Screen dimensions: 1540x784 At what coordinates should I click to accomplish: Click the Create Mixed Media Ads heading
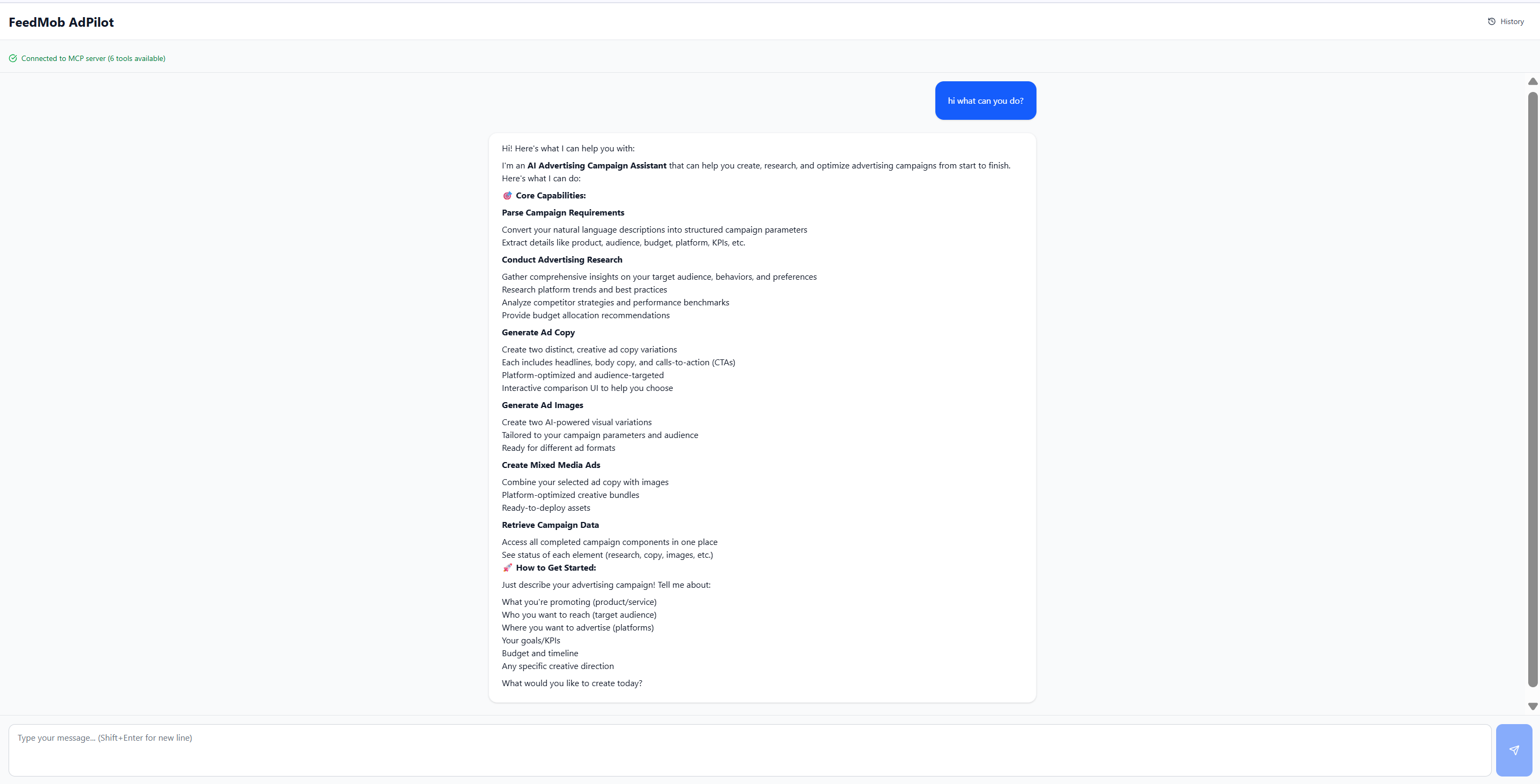(551, 465)
